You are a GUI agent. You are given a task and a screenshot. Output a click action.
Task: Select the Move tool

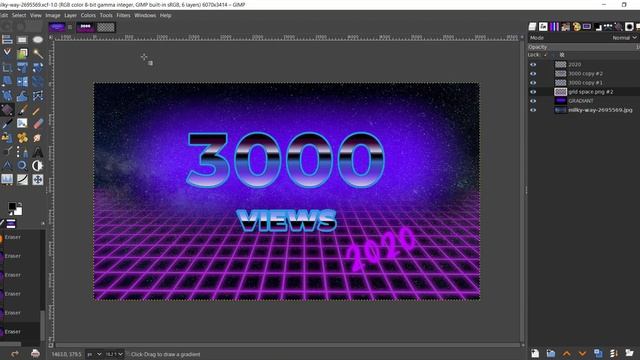pyautogui.click(x=38, y=180)
